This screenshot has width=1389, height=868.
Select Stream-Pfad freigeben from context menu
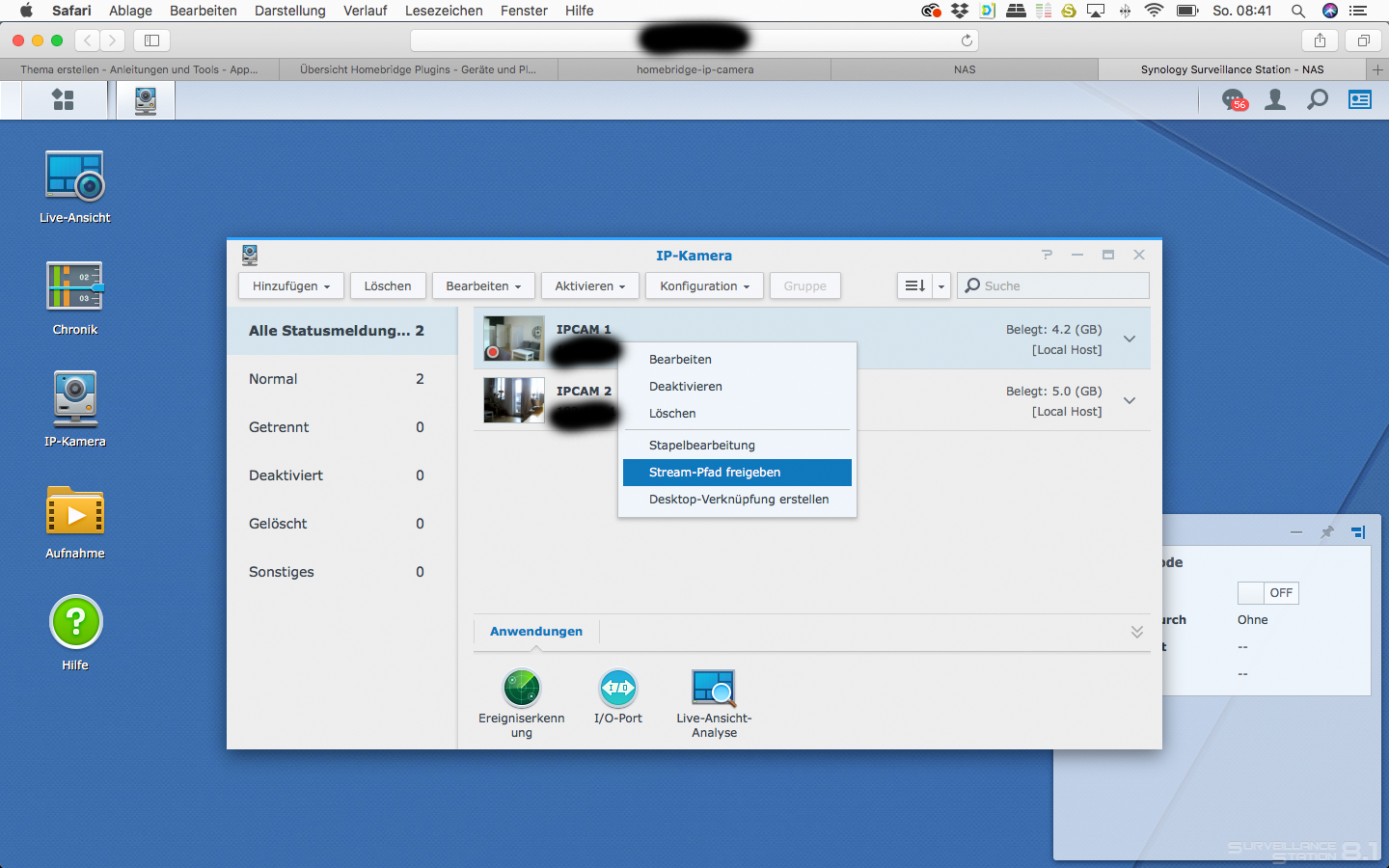coord(737,473)
